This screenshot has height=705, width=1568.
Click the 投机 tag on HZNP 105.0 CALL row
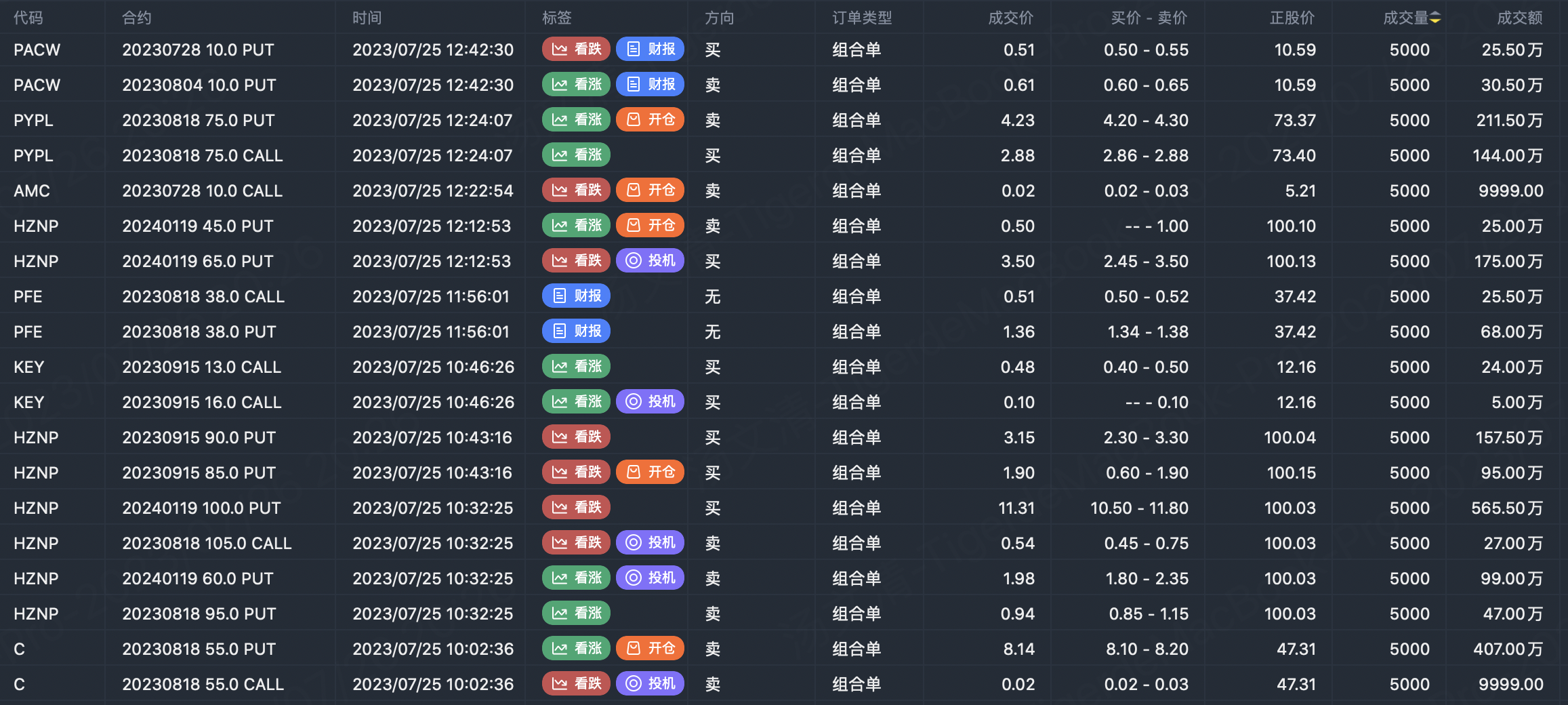(651, 543)
